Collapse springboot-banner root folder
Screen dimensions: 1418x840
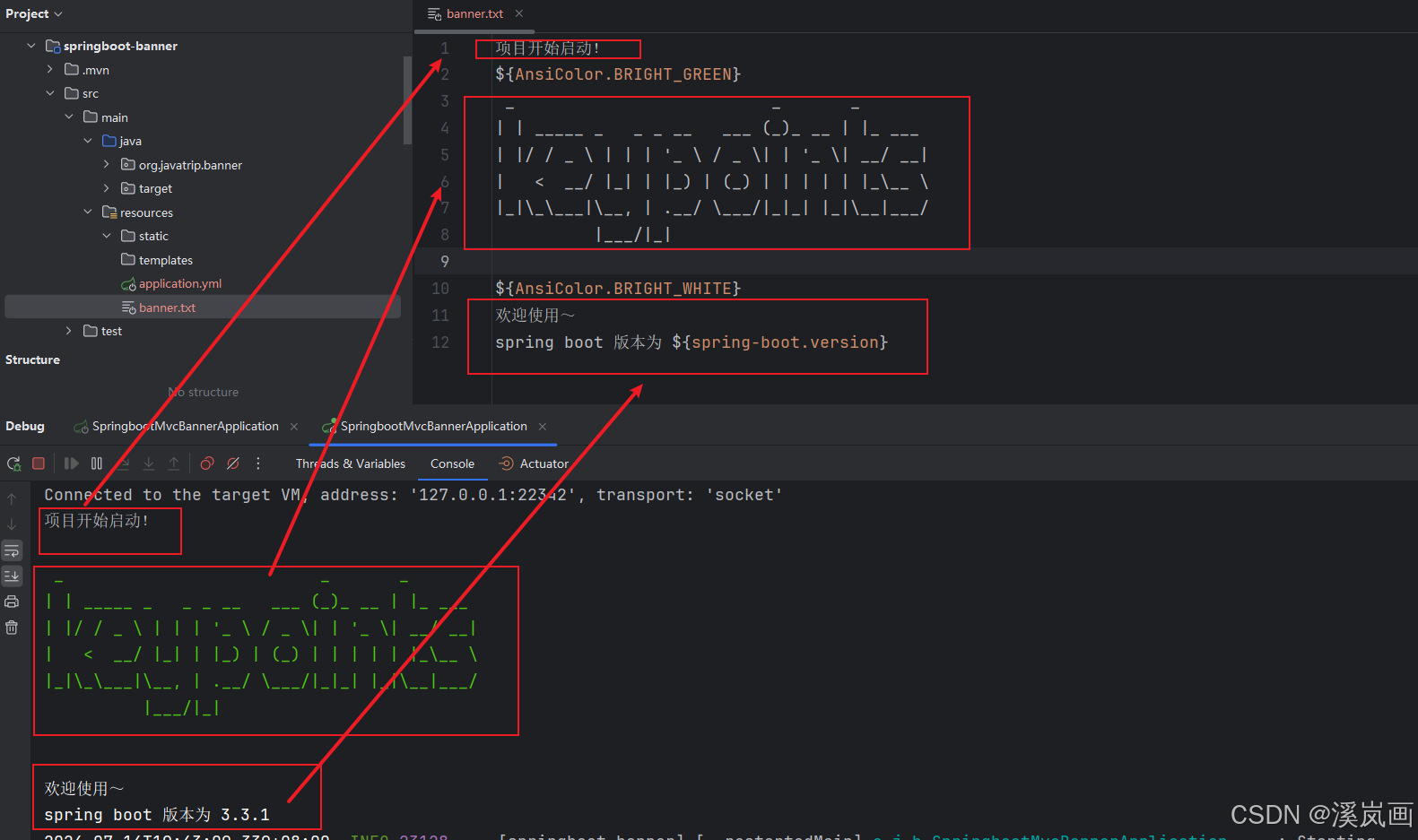point(31,46)
